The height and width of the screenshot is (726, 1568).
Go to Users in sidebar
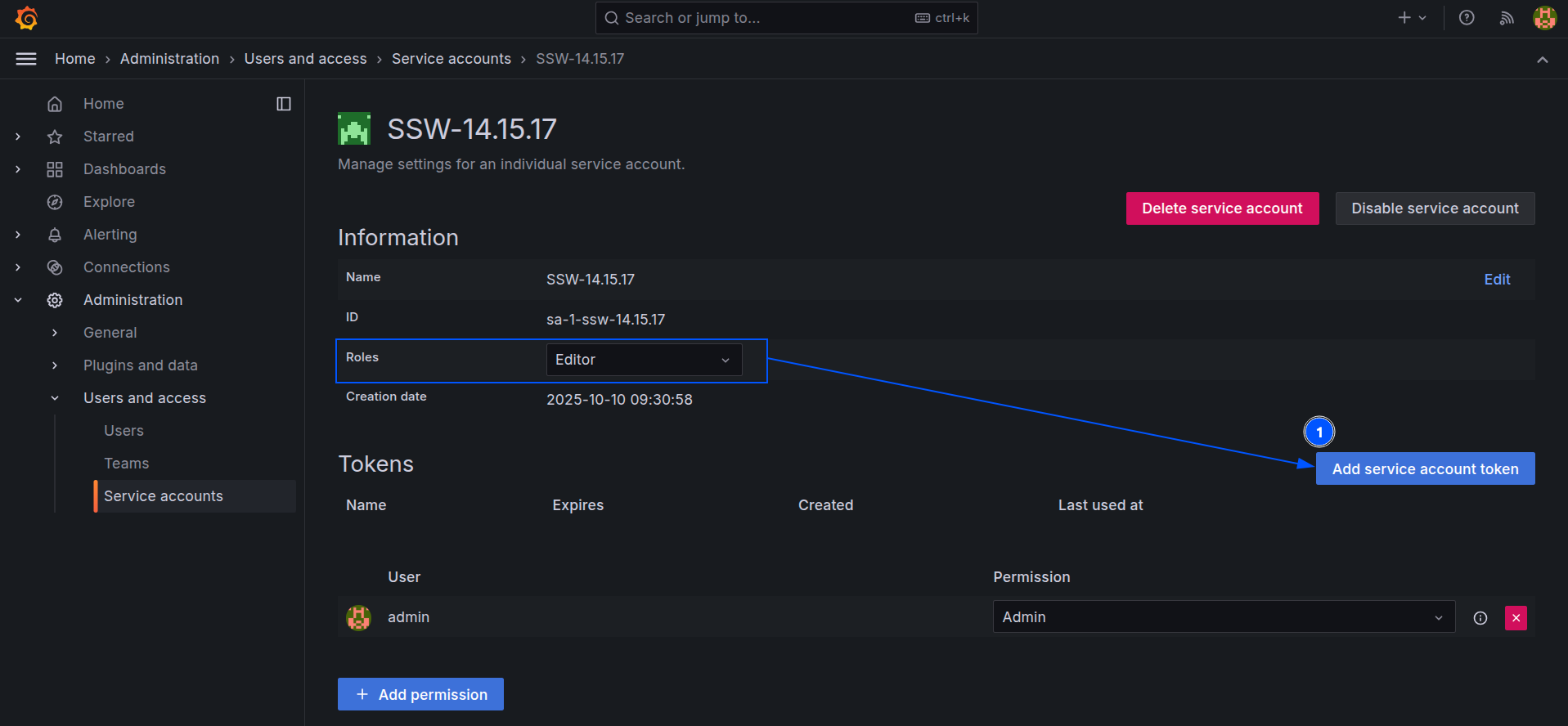click(x=124, y=431)
